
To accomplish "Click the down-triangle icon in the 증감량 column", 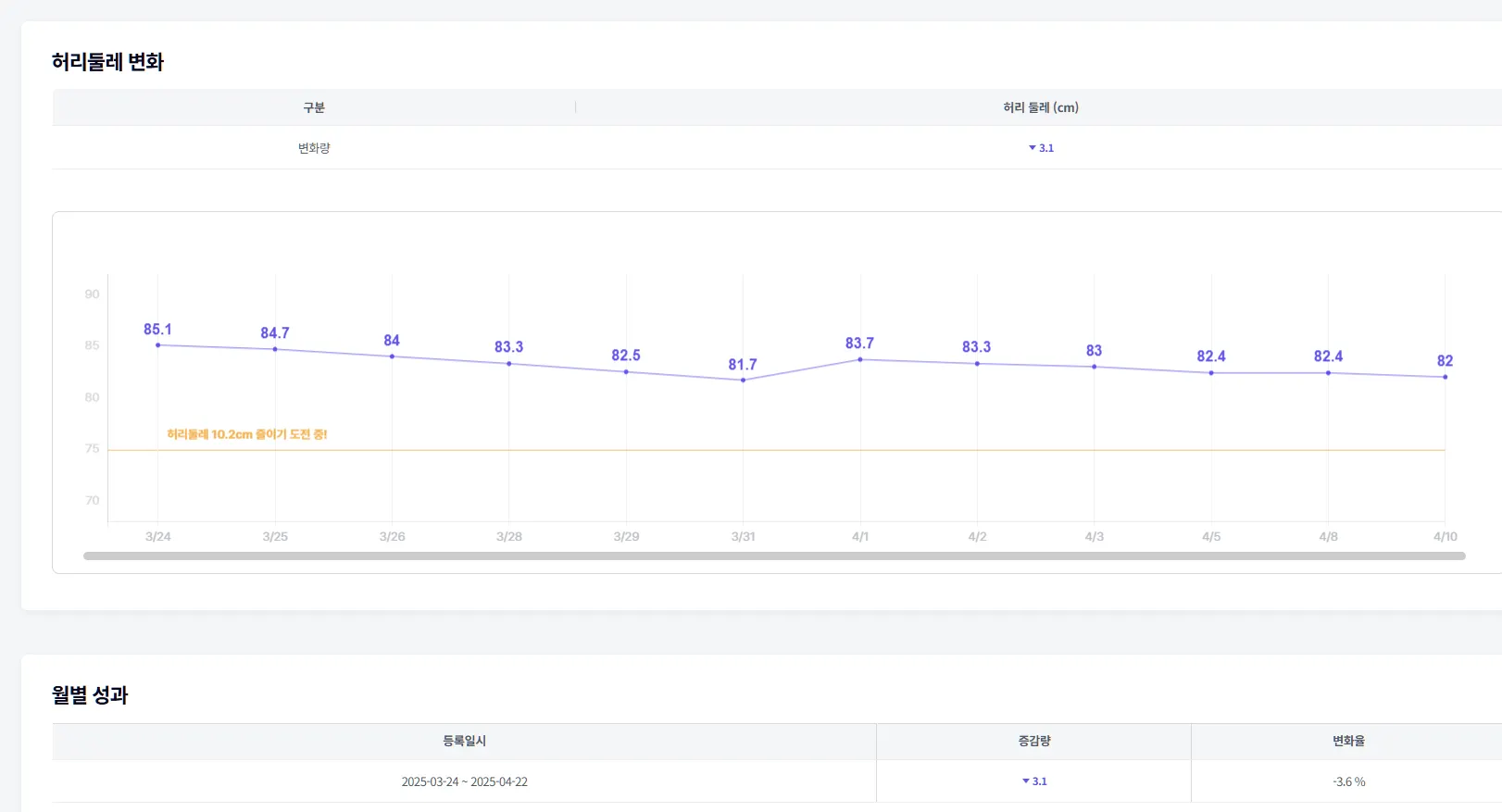I will click(1026, 781).
